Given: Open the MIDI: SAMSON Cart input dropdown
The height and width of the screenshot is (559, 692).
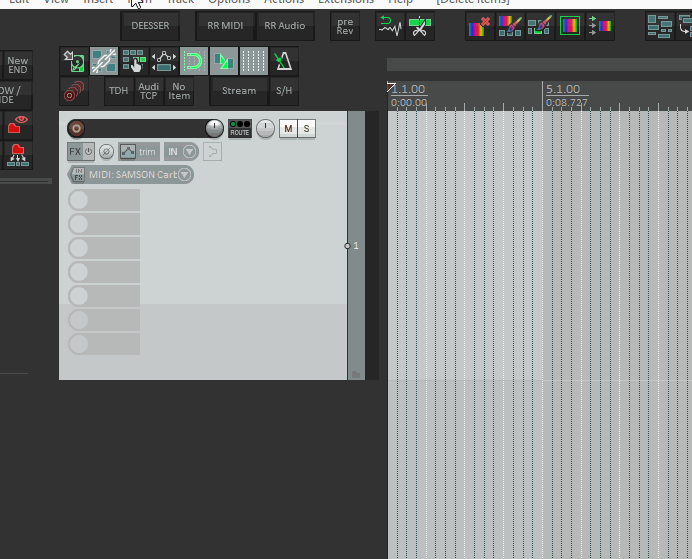Looking at the screenshot, I should [x=131, y=174].
